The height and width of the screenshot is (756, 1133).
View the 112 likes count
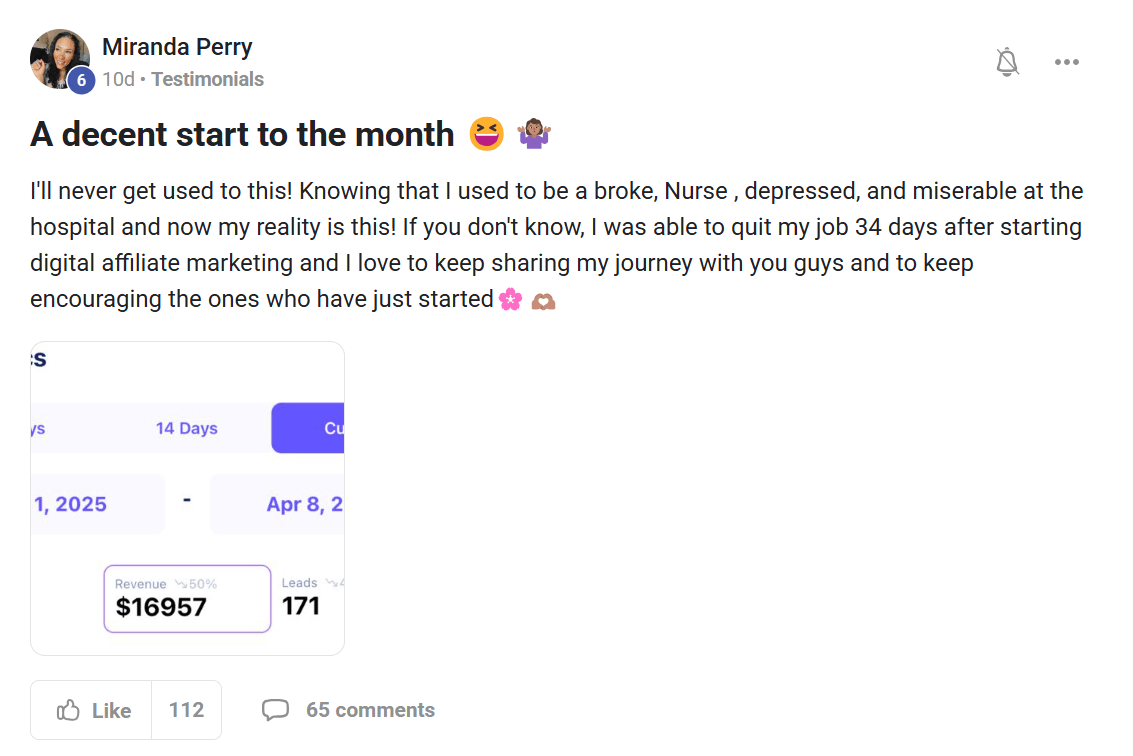pos(186,710)
